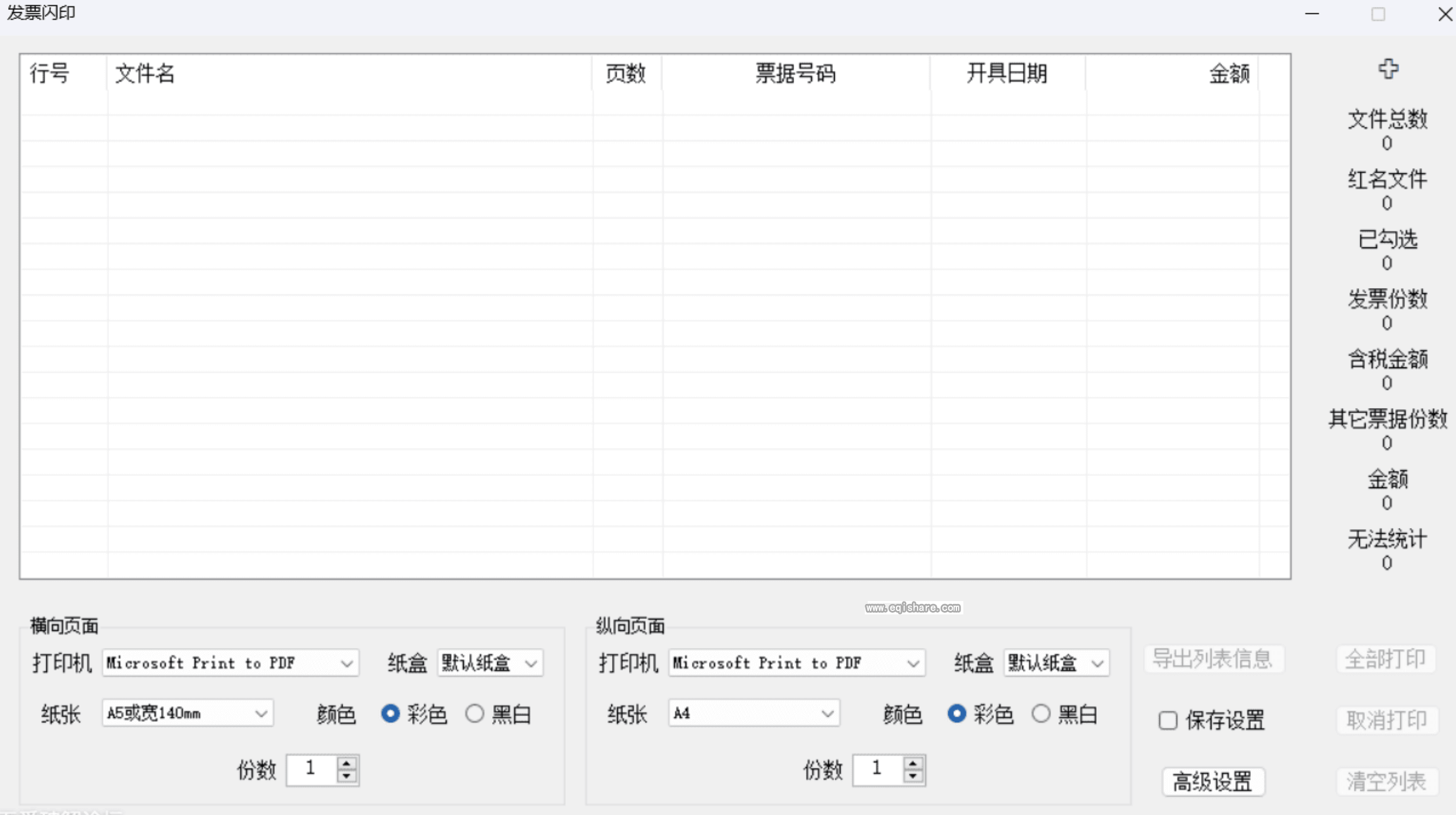Click the portrait copies input field
This screenshot has width=1456, height=815.
[877, 770]
